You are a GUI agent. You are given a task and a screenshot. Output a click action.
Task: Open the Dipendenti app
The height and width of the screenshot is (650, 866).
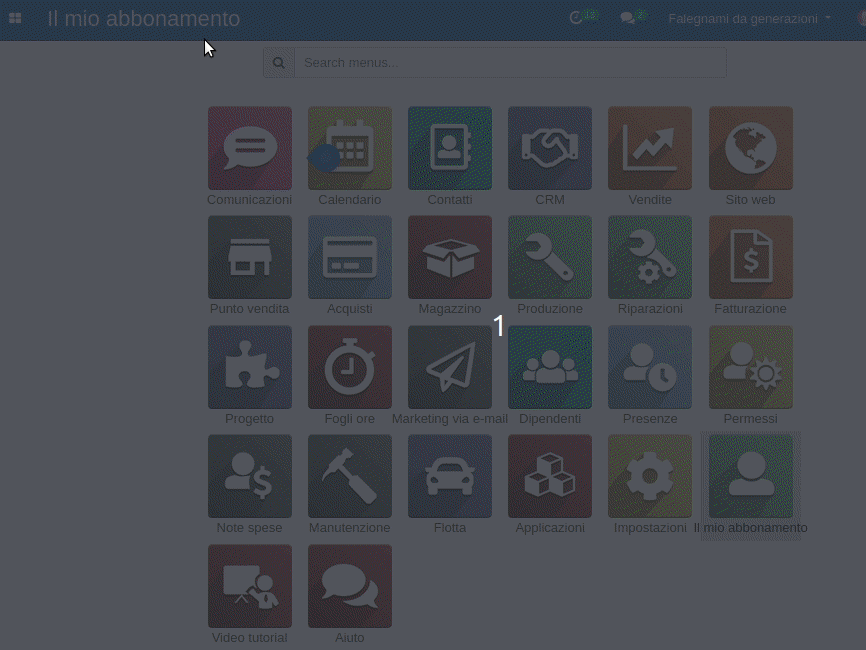(550, 367)
